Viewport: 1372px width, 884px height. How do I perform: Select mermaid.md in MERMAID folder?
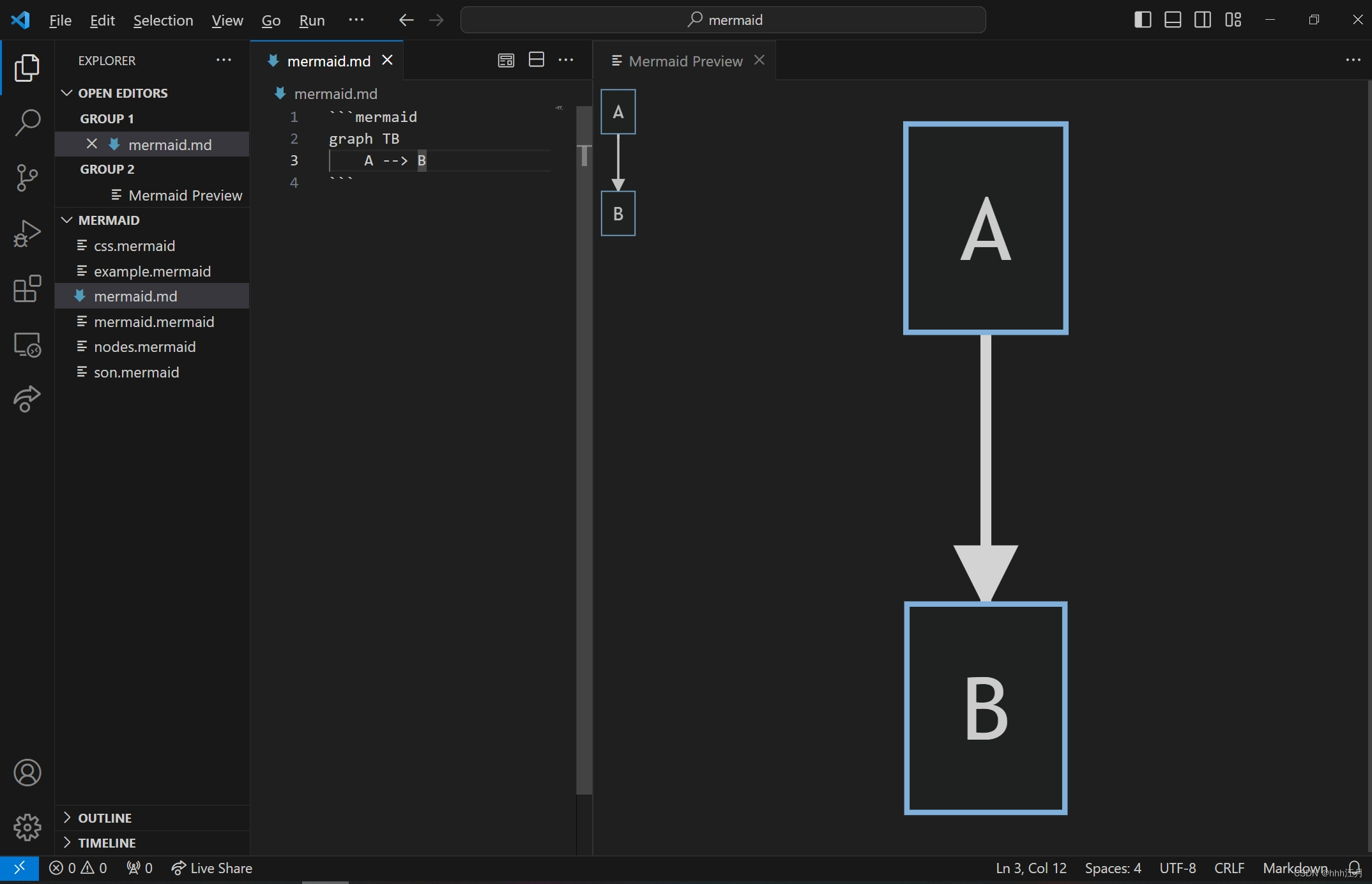pyautogui.click(x=152, y=296)
